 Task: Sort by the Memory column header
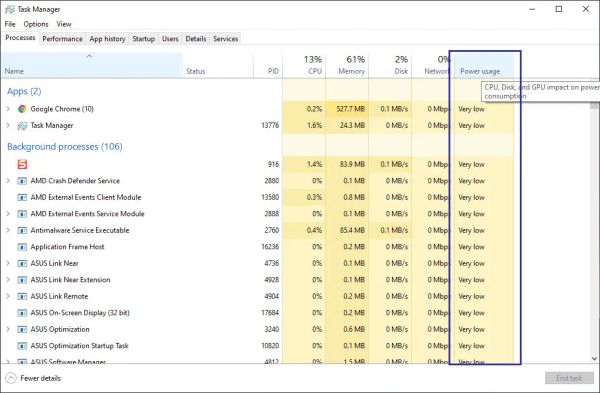(347, 65)
